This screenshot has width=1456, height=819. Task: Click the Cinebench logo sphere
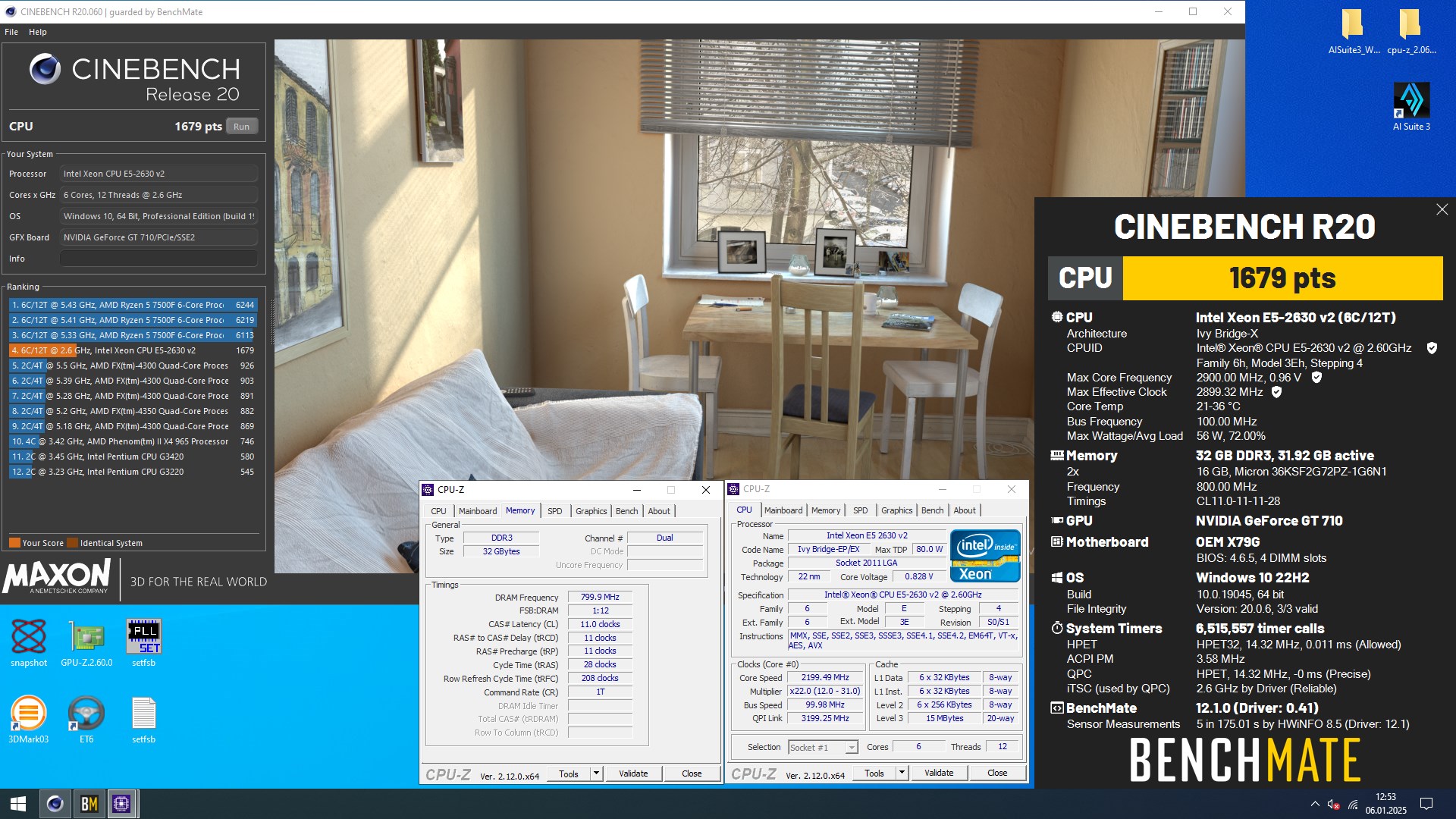45,69
